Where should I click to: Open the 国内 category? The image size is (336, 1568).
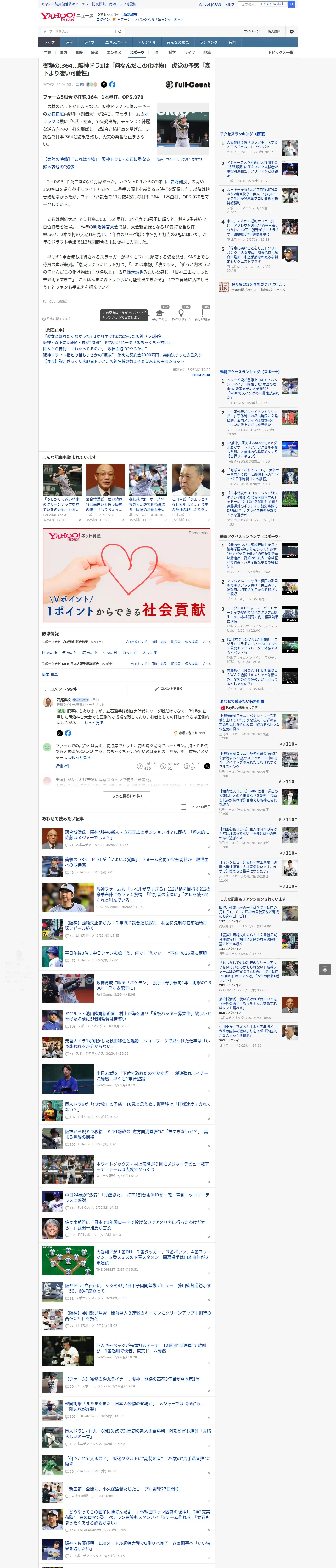[63, 52]
